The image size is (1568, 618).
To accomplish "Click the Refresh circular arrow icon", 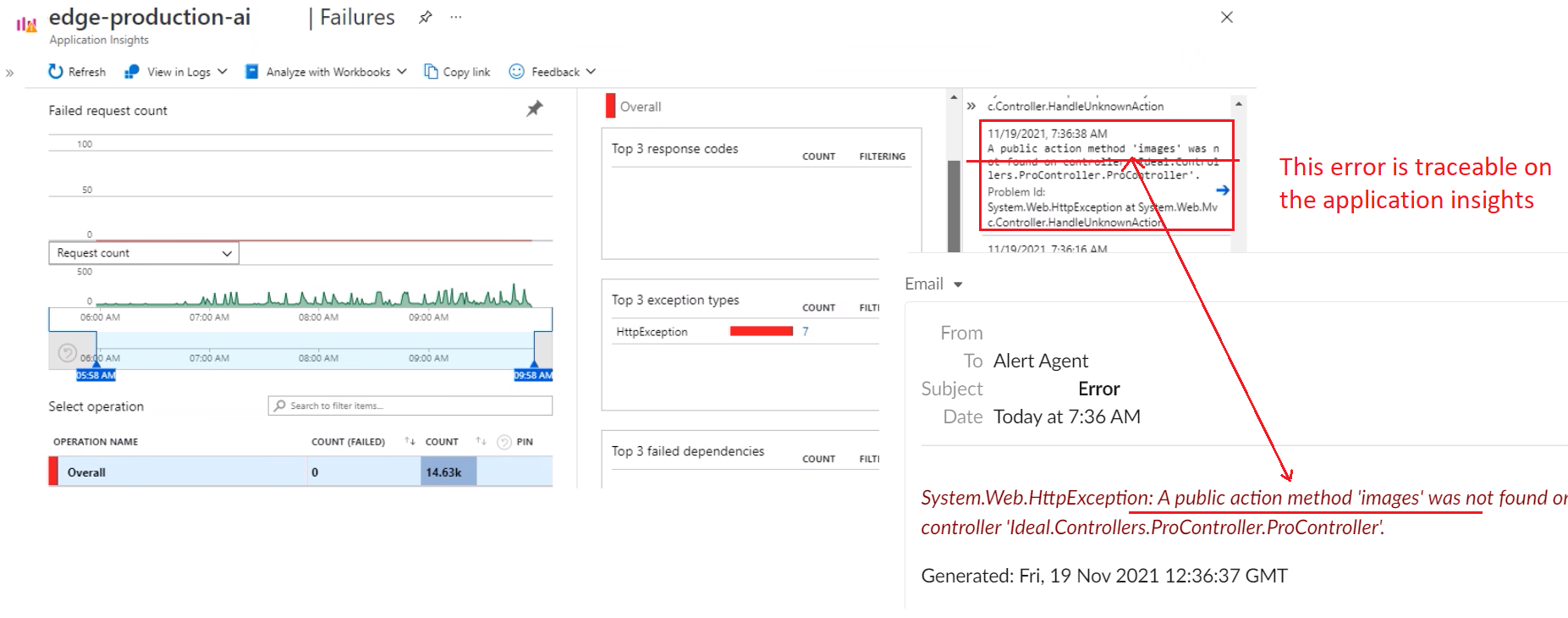I will coord(56,71).
